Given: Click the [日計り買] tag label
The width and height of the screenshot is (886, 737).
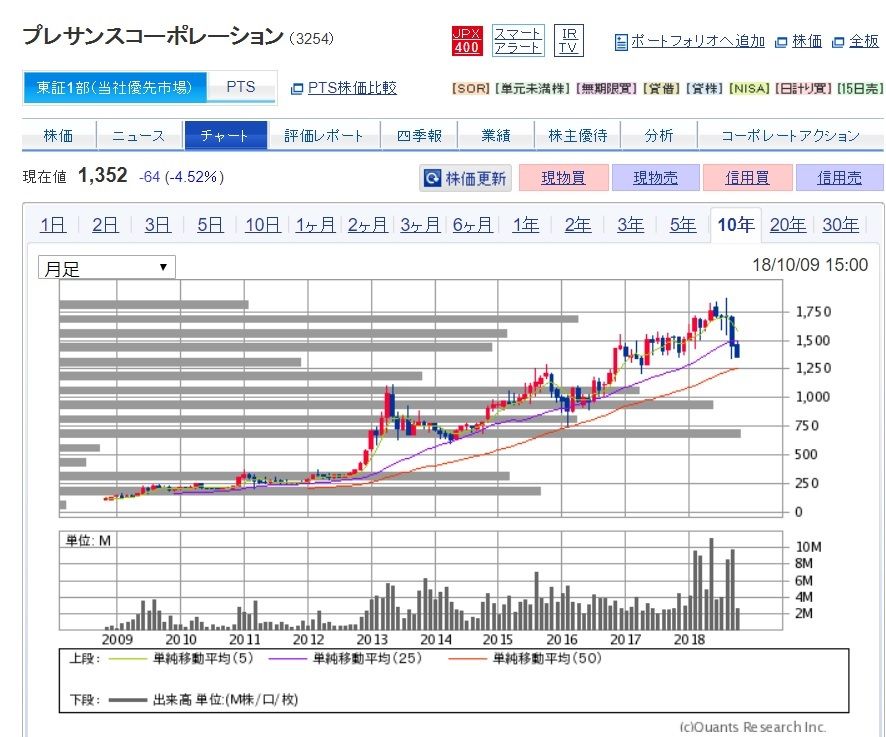Looking at the screenshot, I should pyautogui.click(x=804, y=89).
